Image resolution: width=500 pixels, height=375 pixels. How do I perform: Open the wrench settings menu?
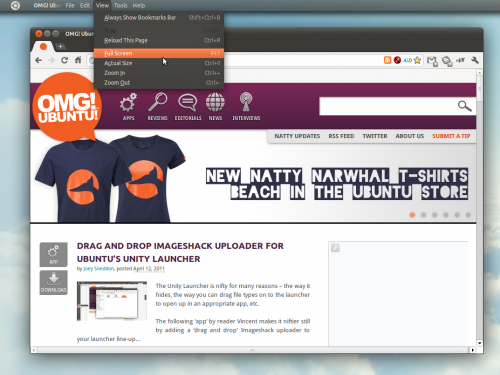pyautogui.click(x=475, y=60)
